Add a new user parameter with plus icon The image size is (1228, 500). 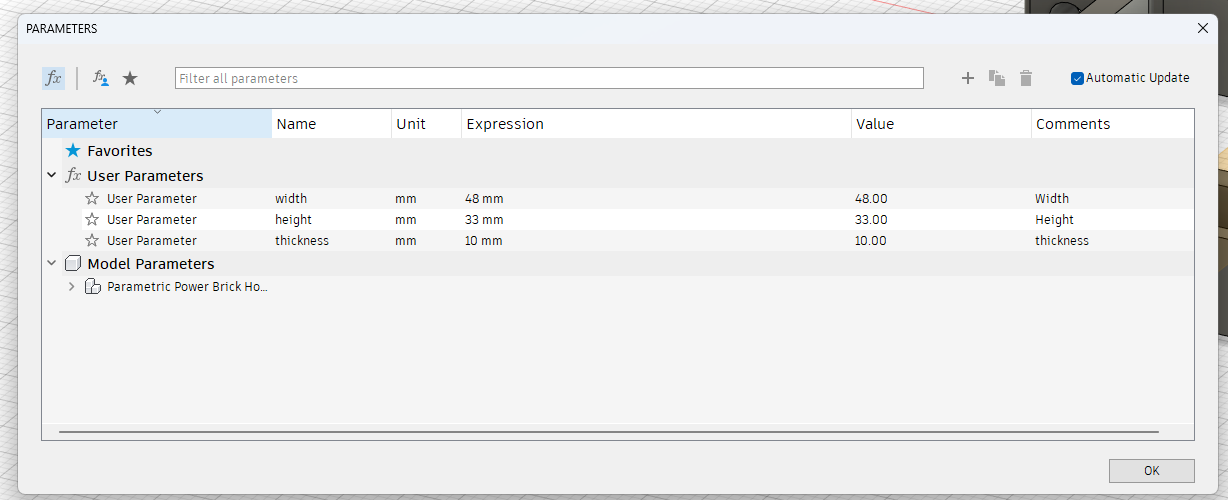point(967,78)
